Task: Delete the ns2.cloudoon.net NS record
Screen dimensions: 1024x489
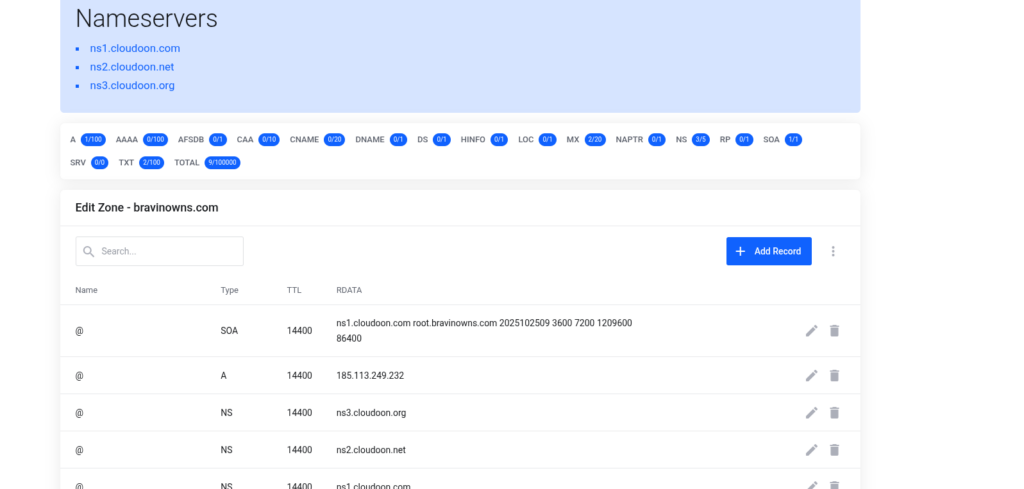Action: pos(834,450)
